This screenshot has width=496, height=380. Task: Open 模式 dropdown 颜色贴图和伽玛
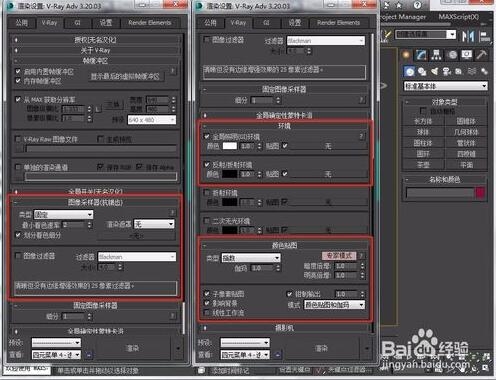334,305
